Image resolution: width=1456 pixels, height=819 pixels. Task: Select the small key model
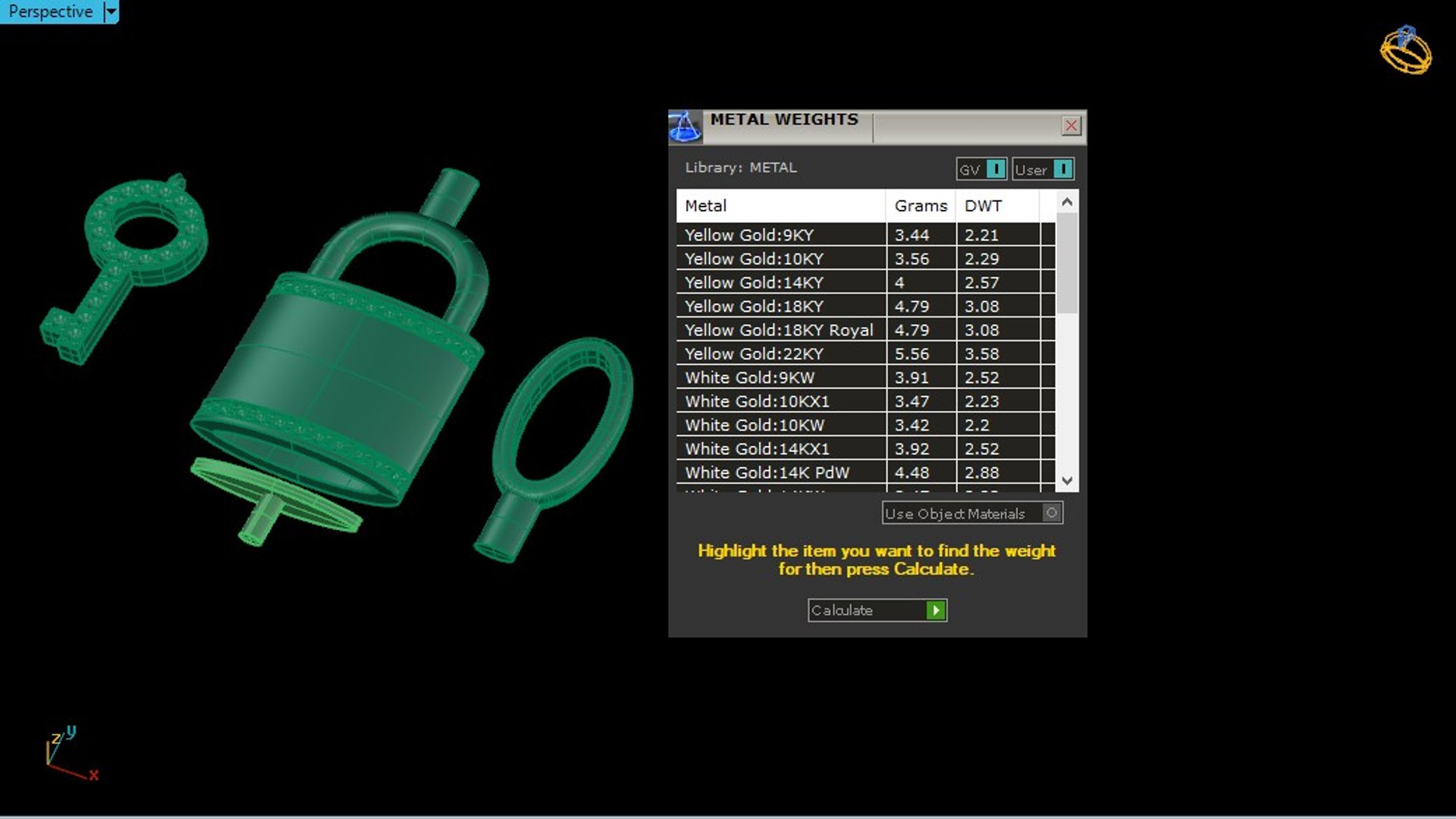(125, 265)
